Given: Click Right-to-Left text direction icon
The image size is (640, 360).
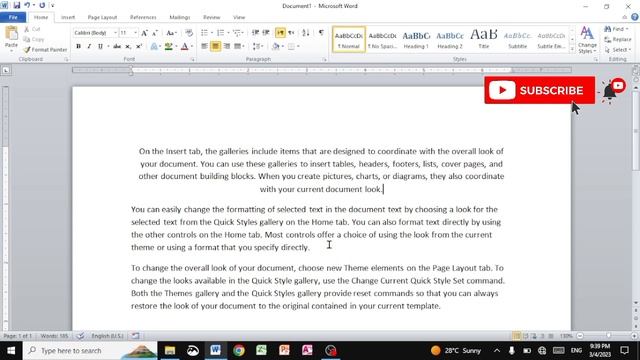Looking at the screenshot, I should point(291,33).
